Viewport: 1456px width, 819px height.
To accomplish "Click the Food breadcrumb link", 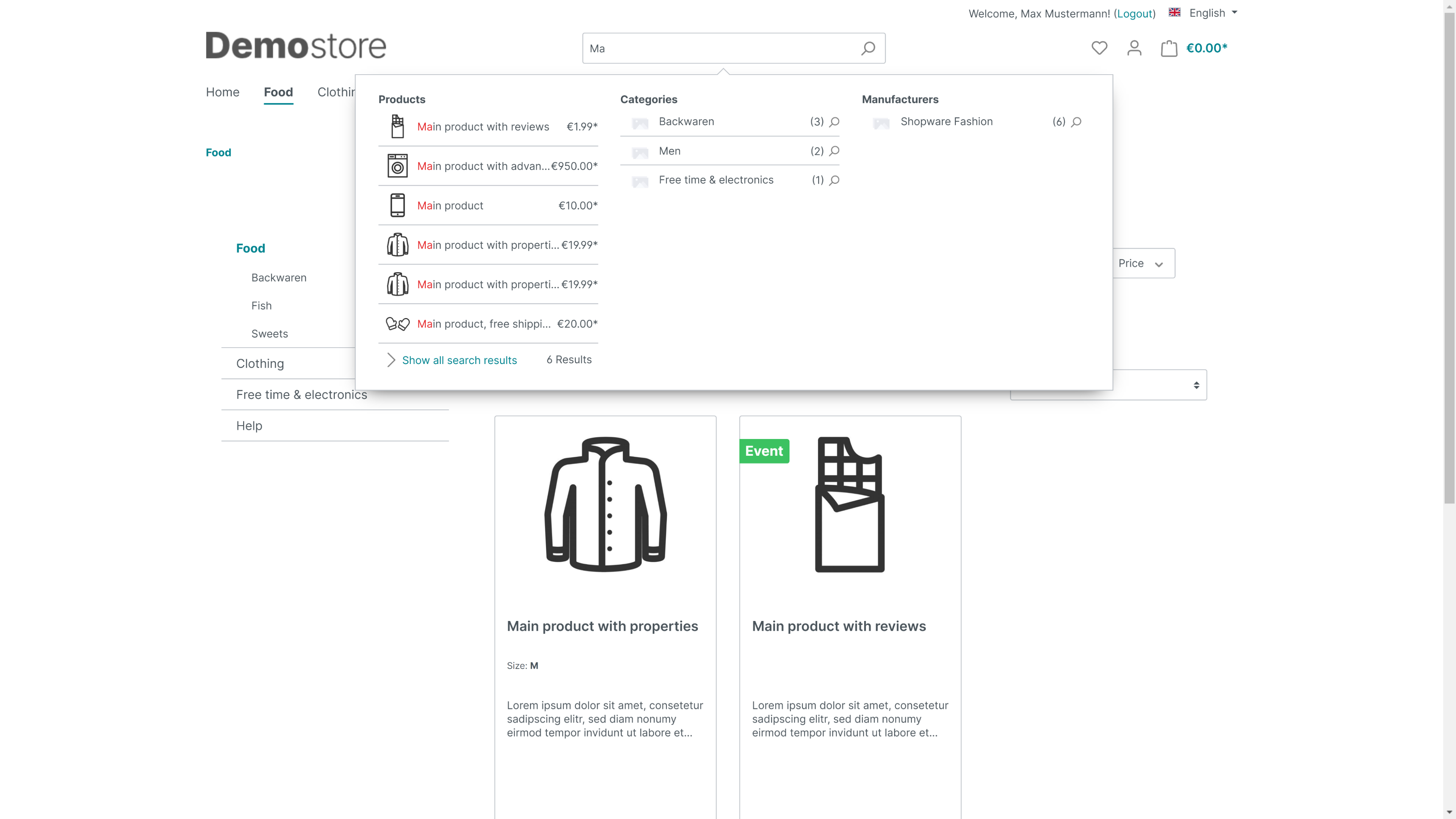I will point(218,153).
